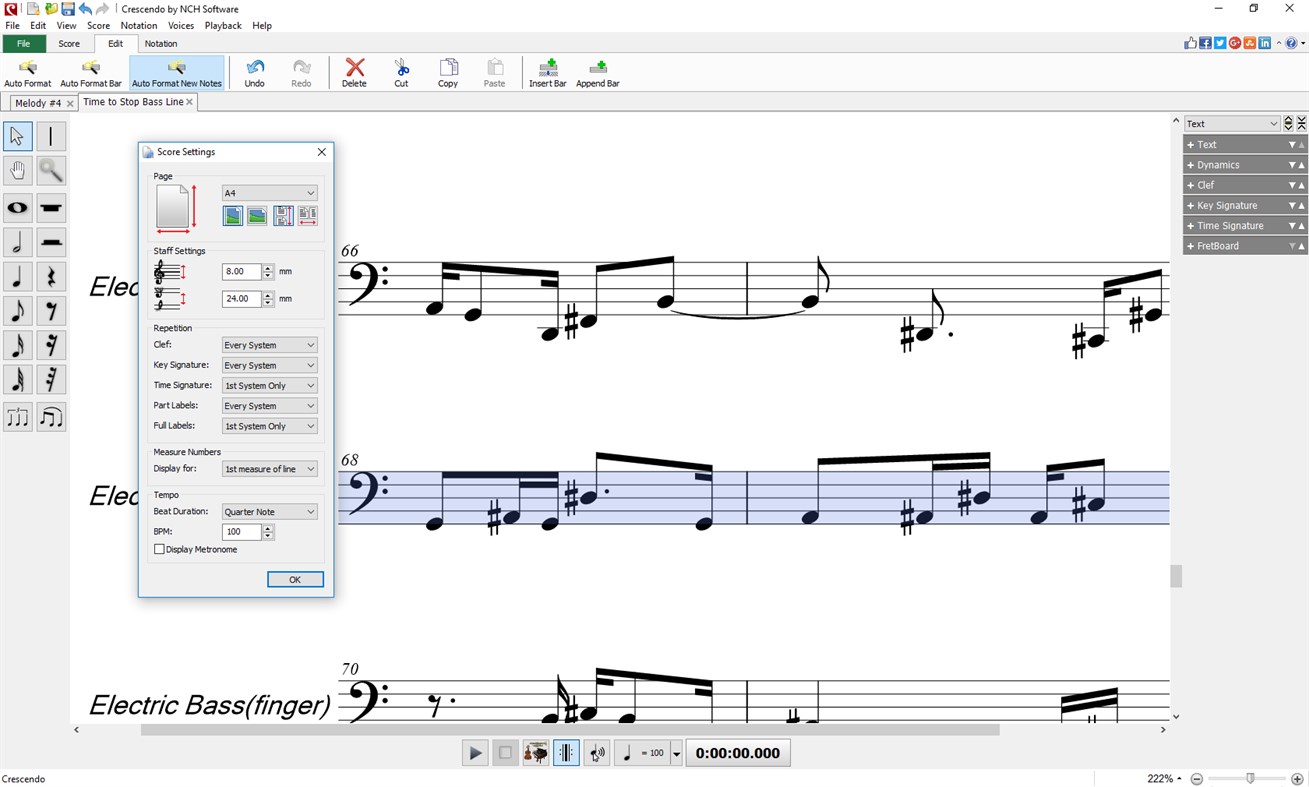
Task: Select the whole note tool
Action: point(17,208)
